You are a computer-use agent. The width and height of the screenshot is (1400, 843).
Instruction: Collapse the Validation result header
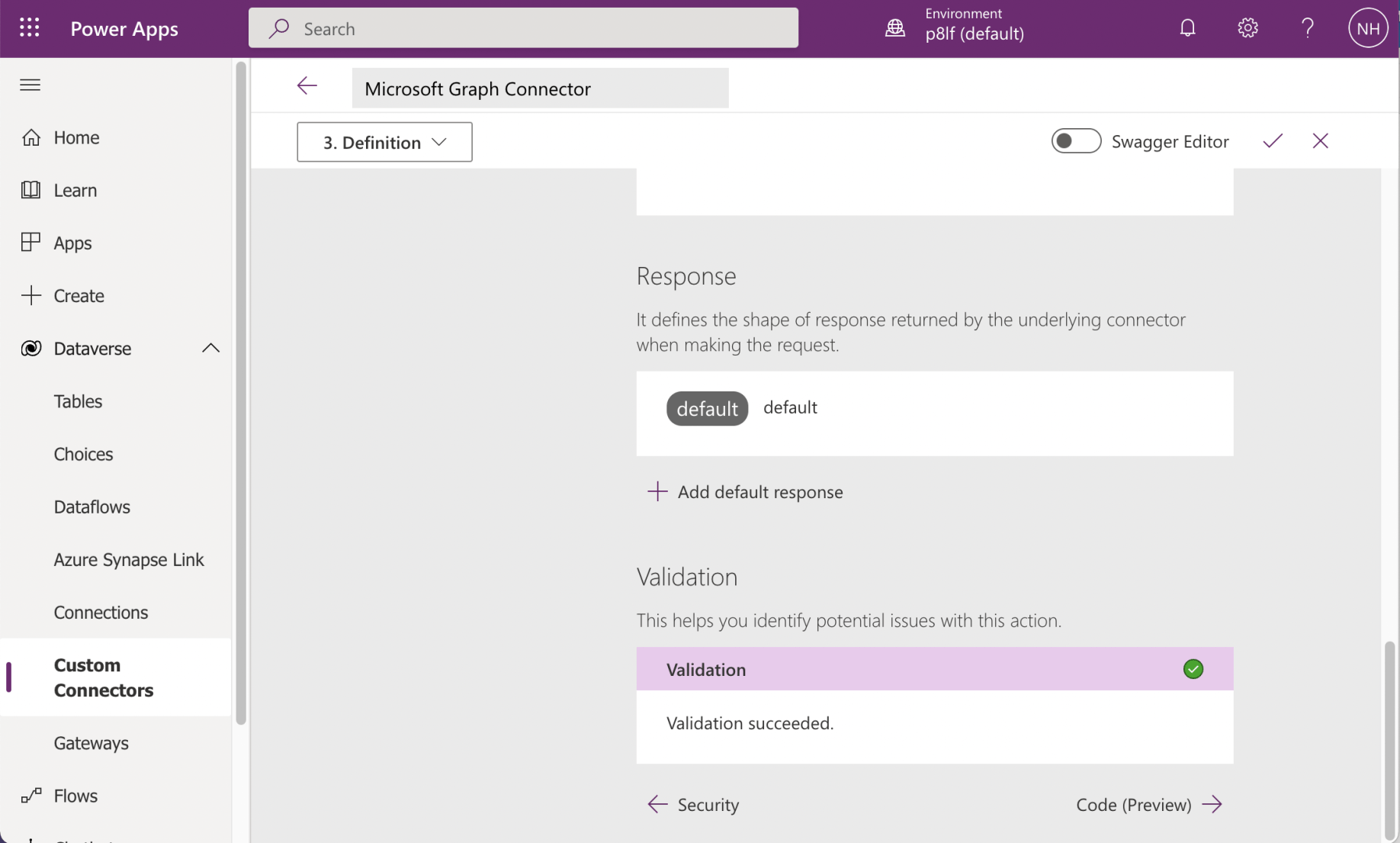click(934, 669)
